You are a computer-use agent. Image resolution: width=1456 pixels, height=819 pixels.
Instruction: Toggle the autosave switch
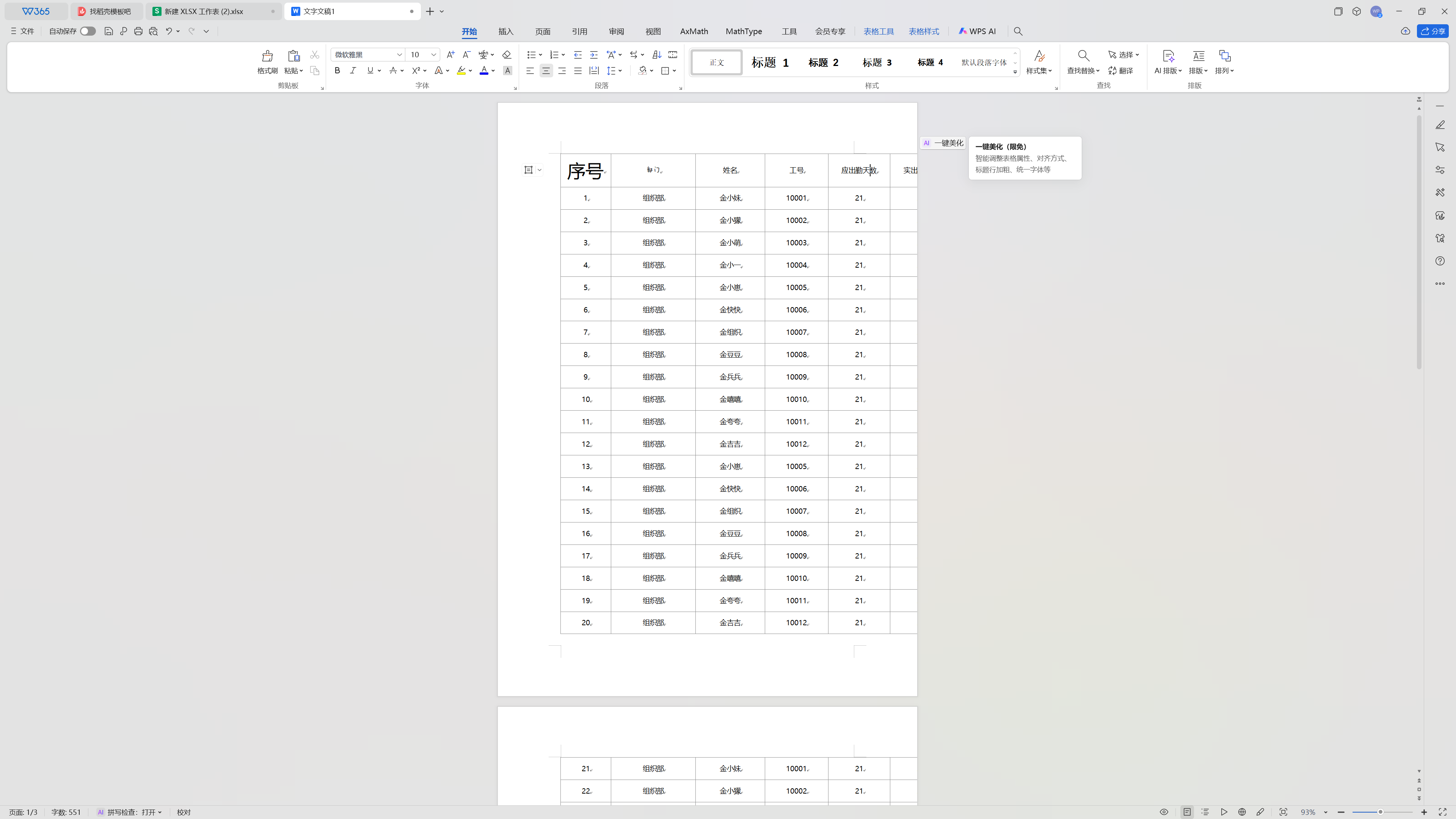pyautogui.click(x=88, y=31)
